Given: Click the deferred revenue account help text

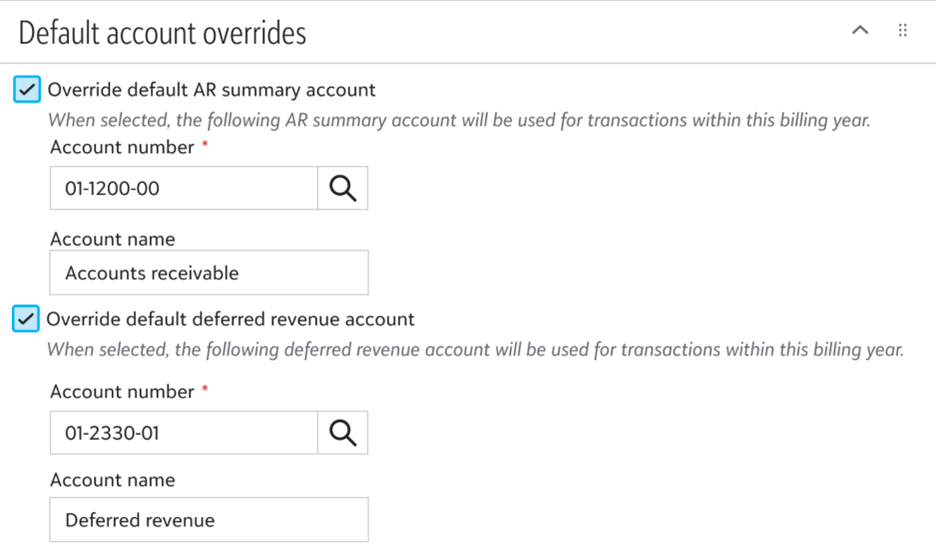Looking at the screenshot, I should (x=476, y=350).
